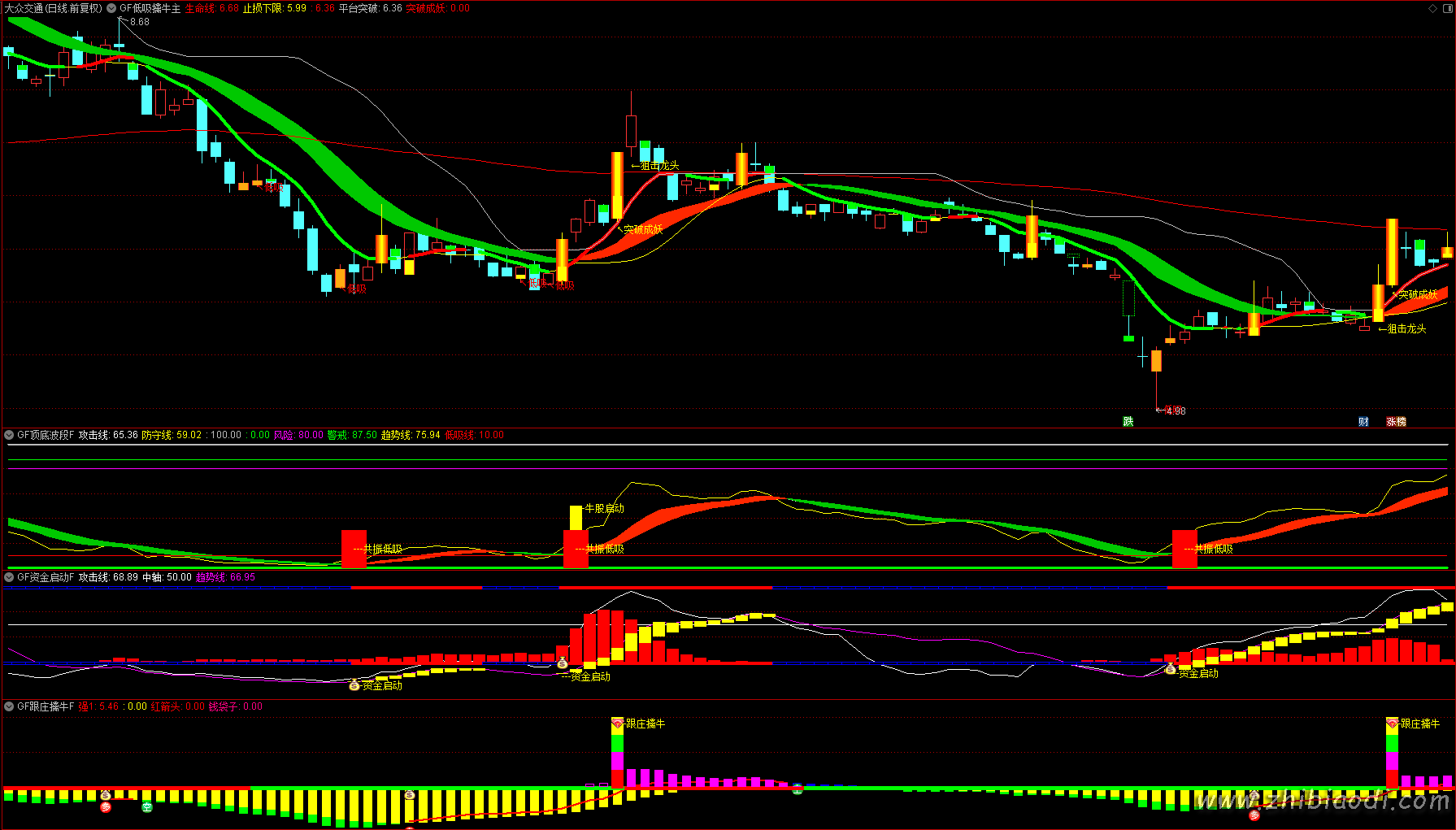Click the diamond icon at top right corner
This screenshot has height=830, width=1456.
1432,8
